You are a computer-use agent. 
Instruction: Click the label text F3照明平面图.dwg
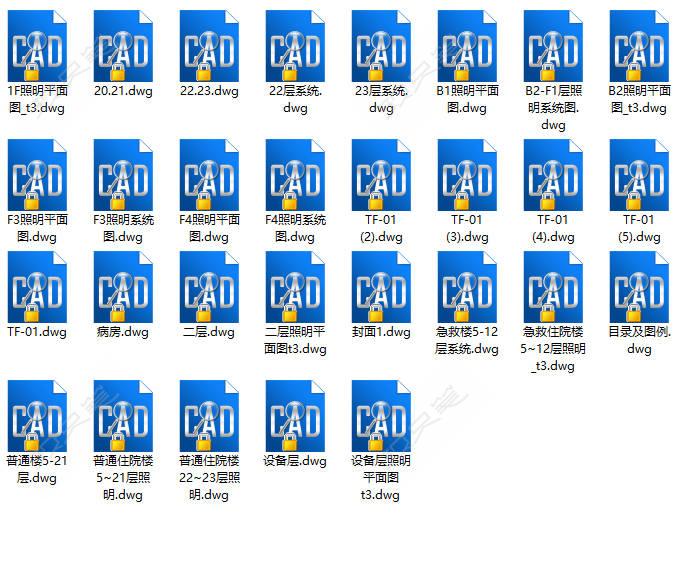pyautogui.click(x=37, y=228)
